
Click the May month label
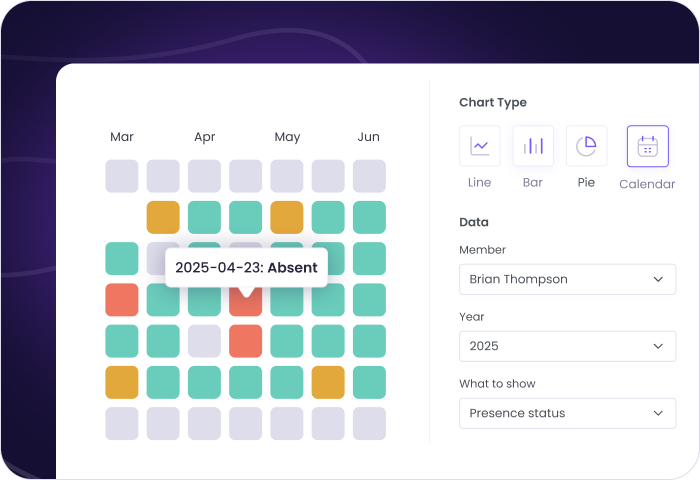tap(287, 137)
